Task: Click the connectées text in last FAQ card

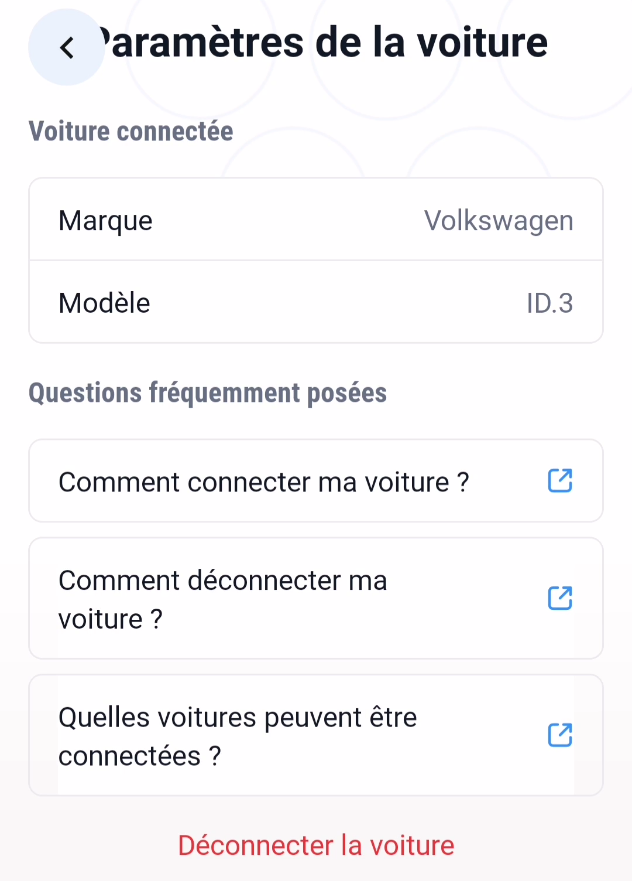Action: tap(129, 756)
